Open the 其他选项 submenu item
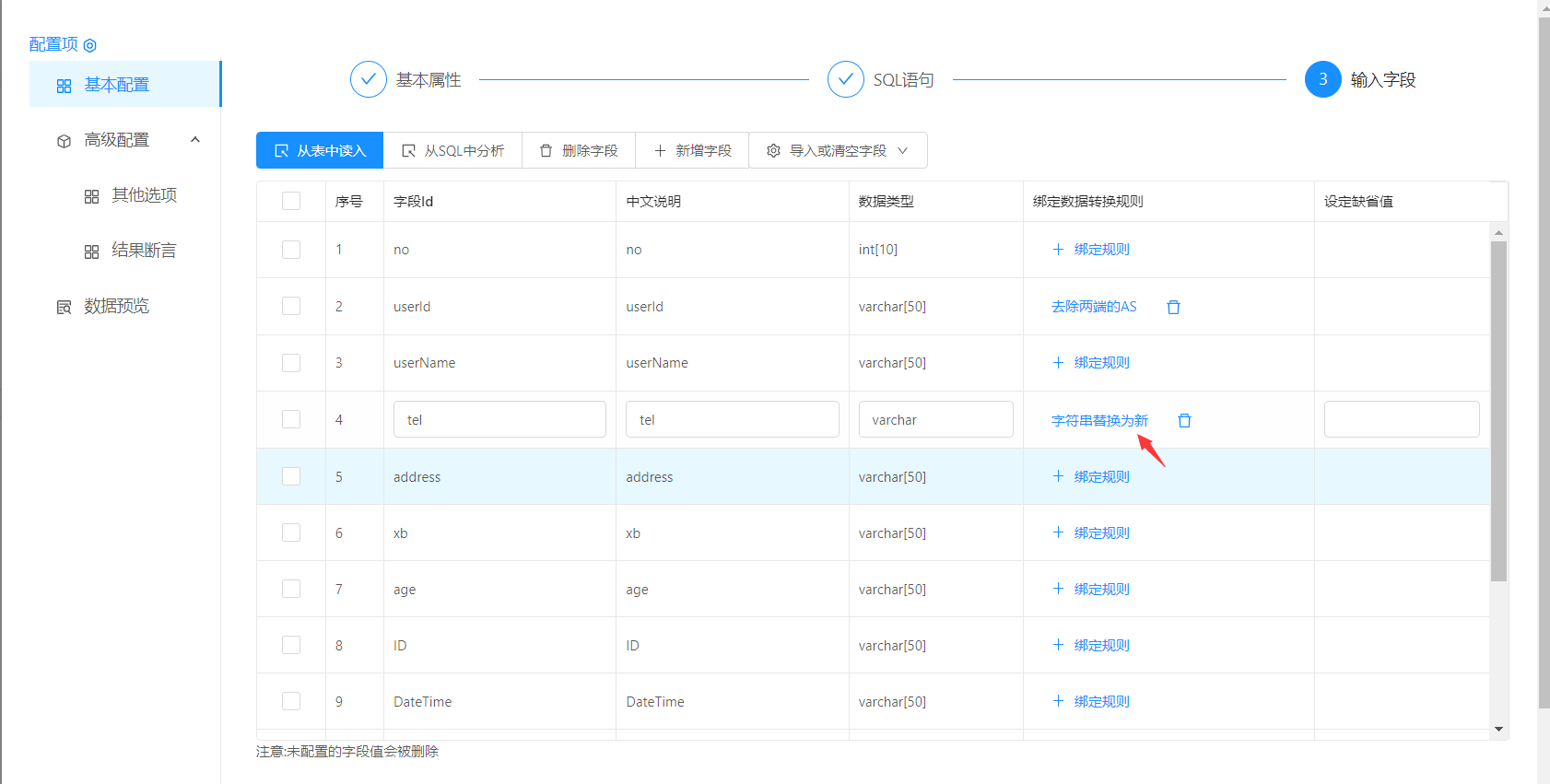 click(144, 195)
